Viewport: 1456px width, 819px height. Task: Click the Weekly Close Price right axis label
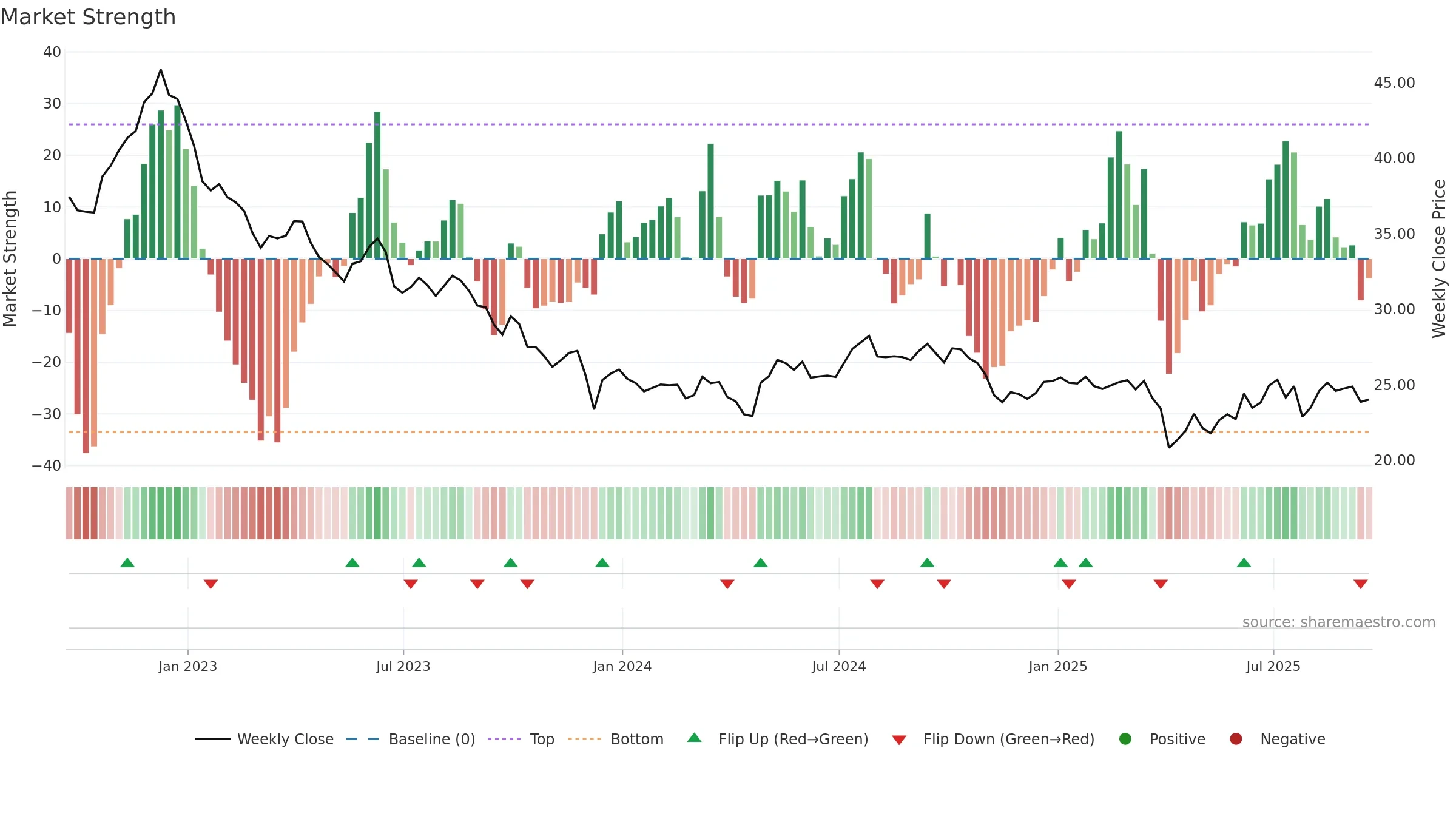coord(1439,258)
